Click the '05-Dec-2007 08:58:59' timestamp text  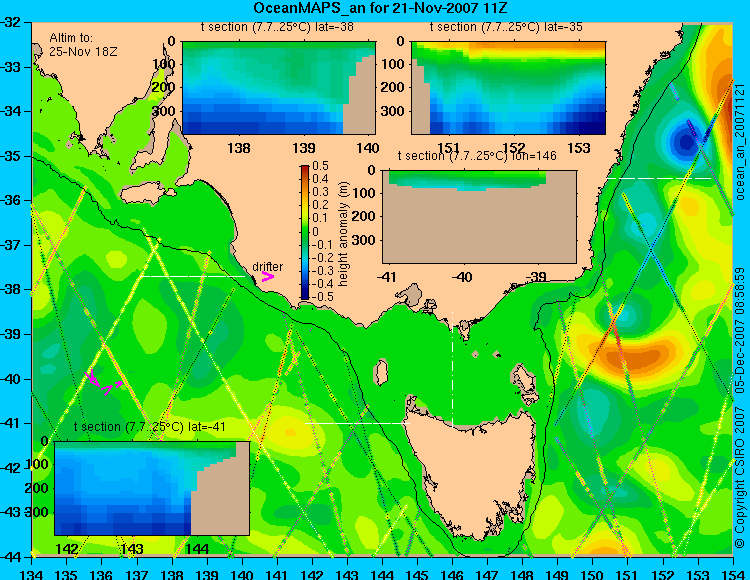[x=741, y=330]
